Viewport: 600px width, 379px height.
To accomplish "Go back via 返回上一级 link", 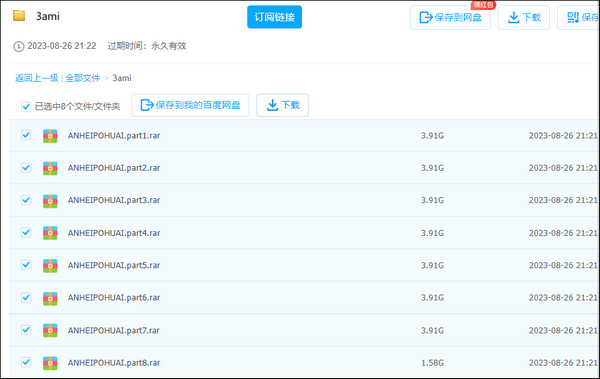I will point(37,78).
